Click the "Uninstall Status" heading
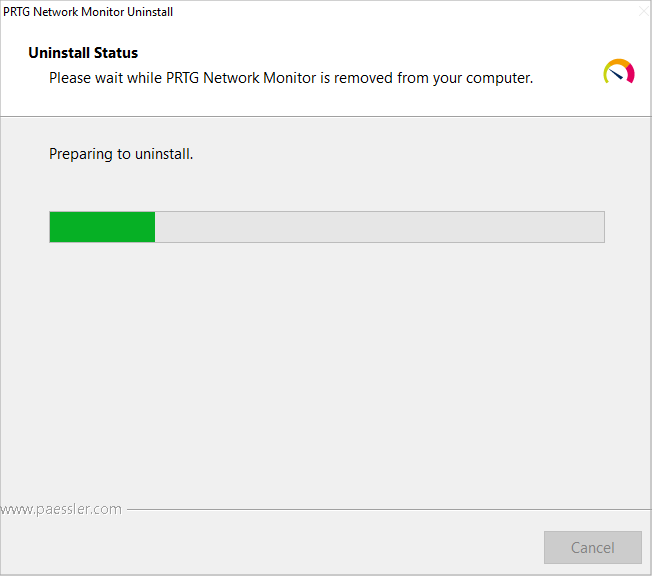Image resolution: width=652 pixels, height=576 pixels. click(83, 53)
